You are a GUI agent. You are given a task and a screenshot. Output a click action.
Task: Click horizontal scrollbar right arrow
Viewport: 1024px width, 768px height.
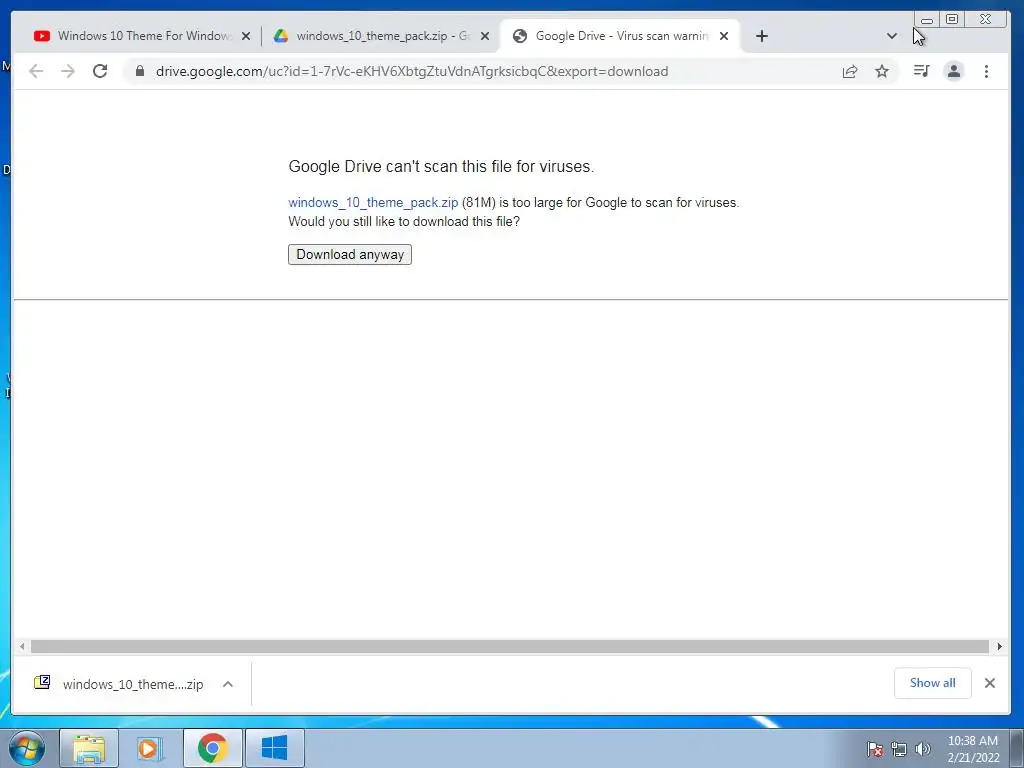(999, 647)
